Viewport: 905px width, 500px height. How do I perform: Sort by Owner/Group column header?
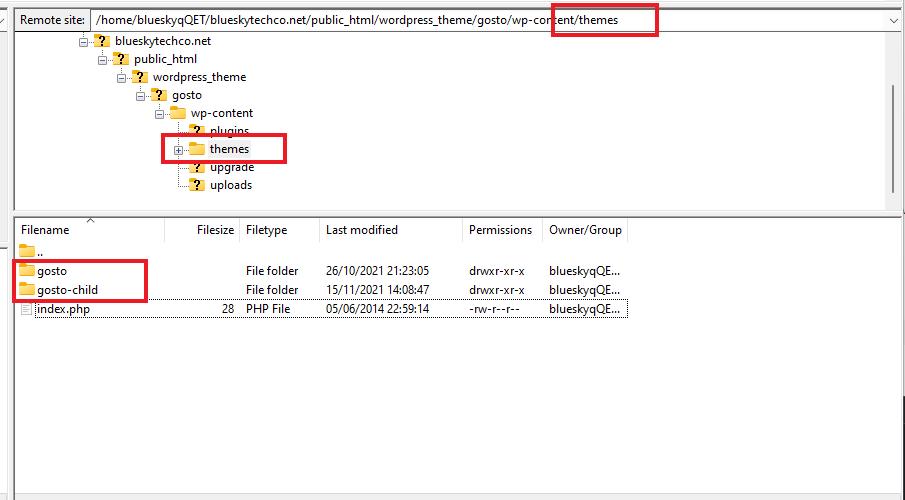click(585, 230)
